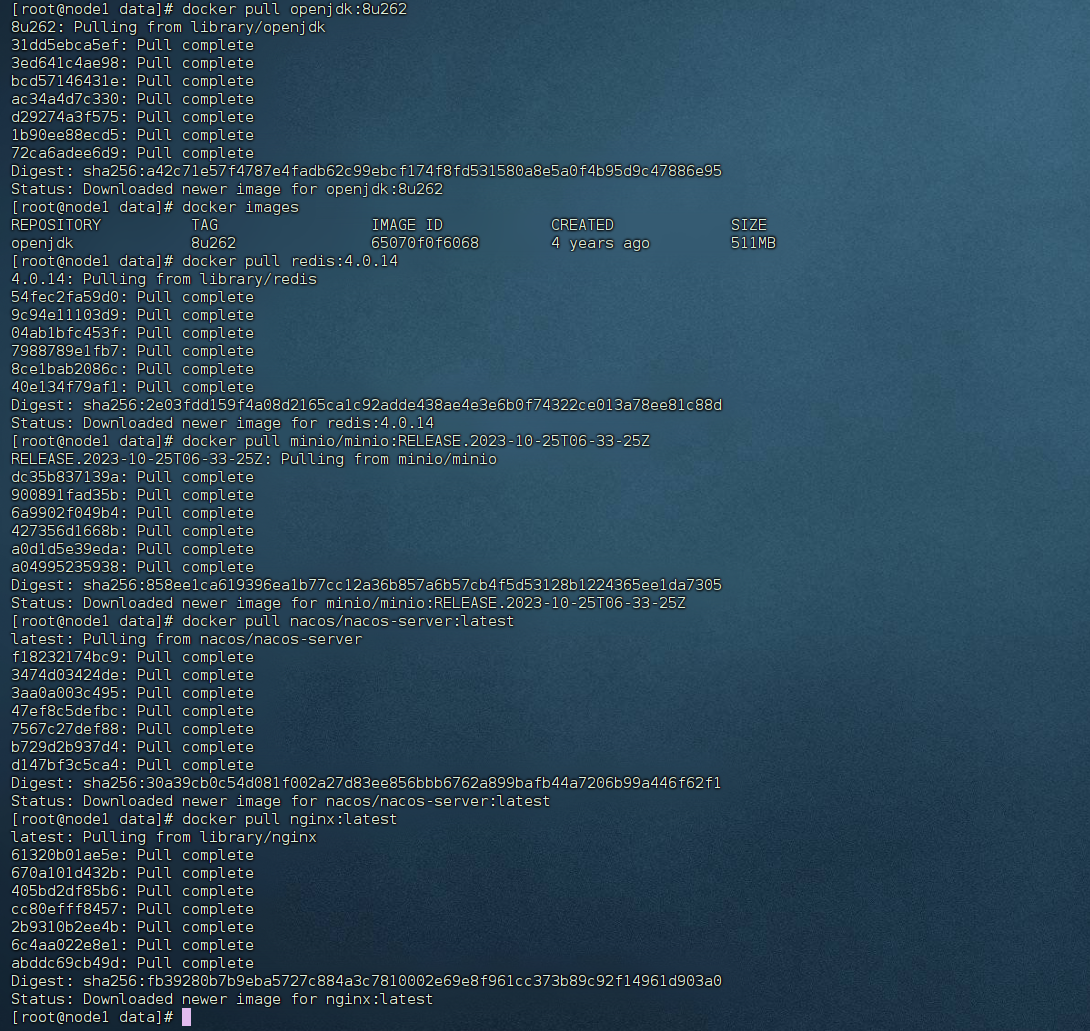
Task: Click the SIZE column header
Action: 749,226
